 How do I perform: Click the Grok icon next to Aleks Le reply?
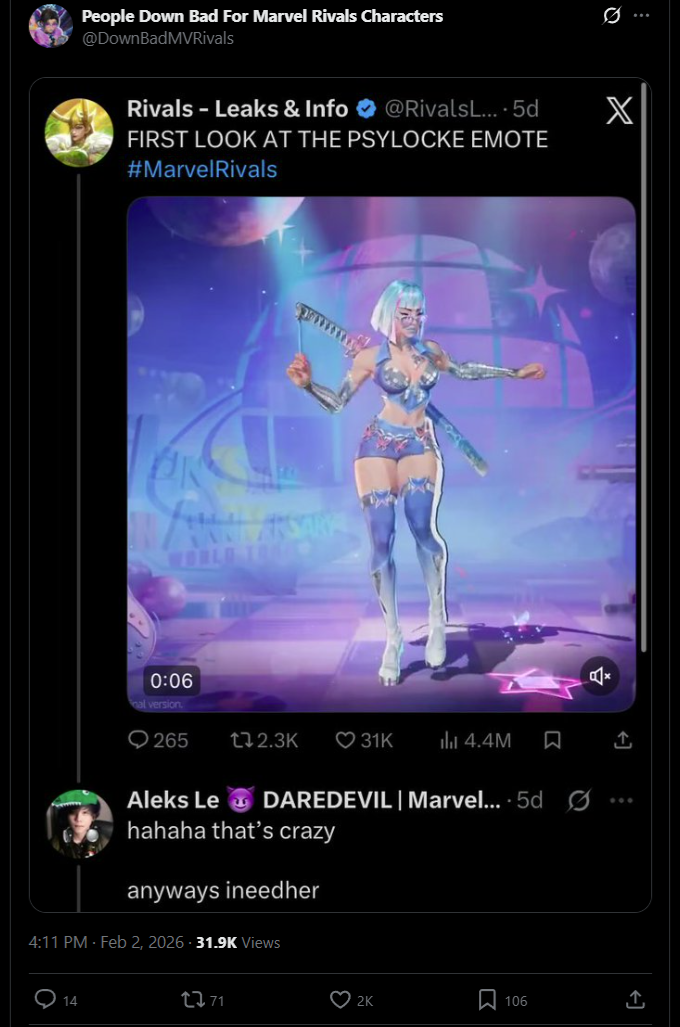[x=579, y=800]
